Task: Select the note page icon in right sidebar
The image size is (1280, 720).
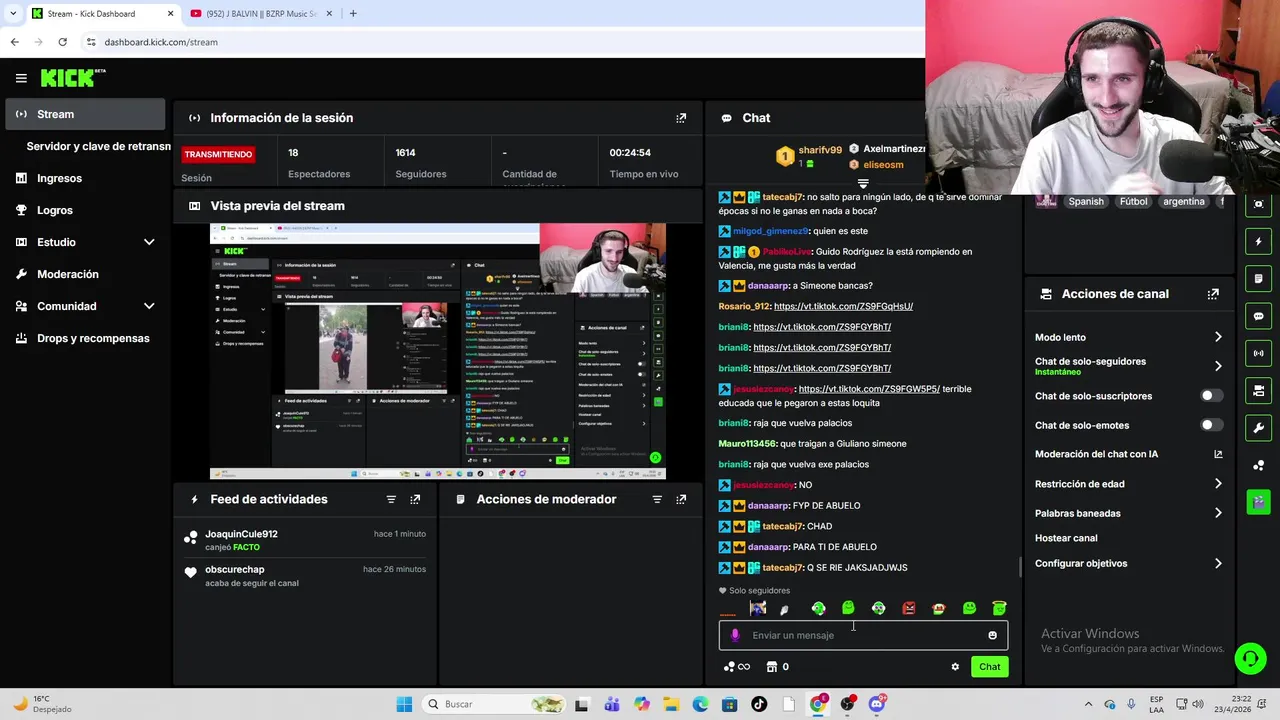Action: pos(1258,278)
